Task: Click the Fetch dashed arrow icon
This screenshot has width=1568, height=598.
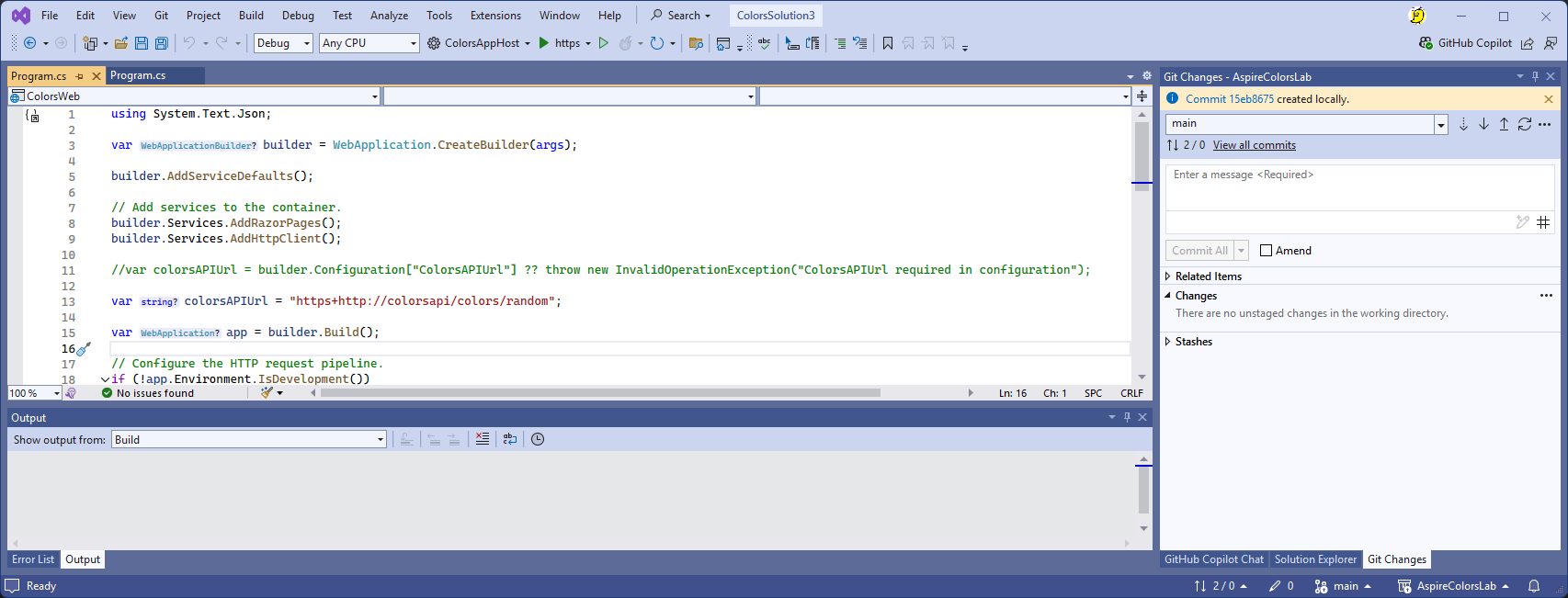Action: pos(1463,124)
